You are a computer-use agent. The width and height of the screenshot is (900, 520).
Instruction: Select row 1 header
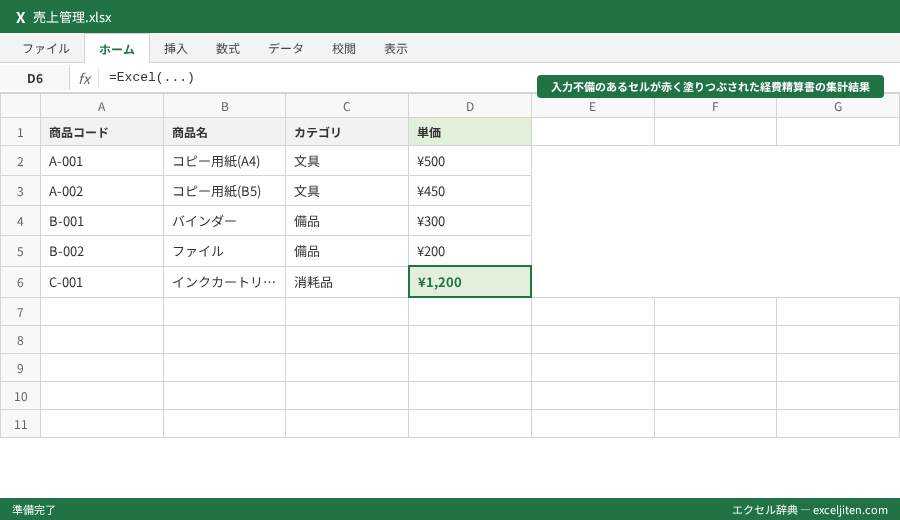[20, 132]
